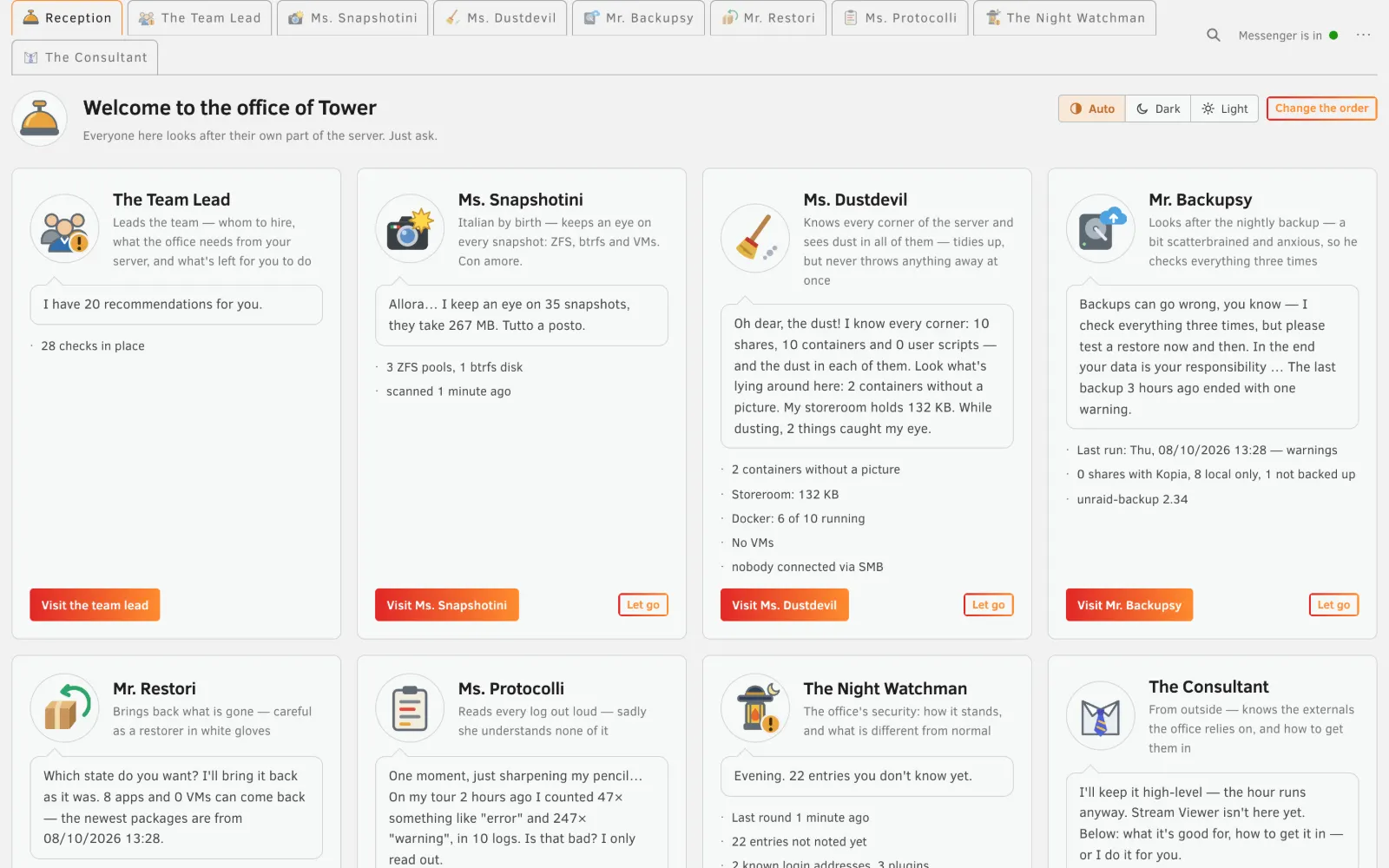The width and height of the screenshot is (1389, 868).
Task: Open The Team Lead tab
Action: [200, 18]
